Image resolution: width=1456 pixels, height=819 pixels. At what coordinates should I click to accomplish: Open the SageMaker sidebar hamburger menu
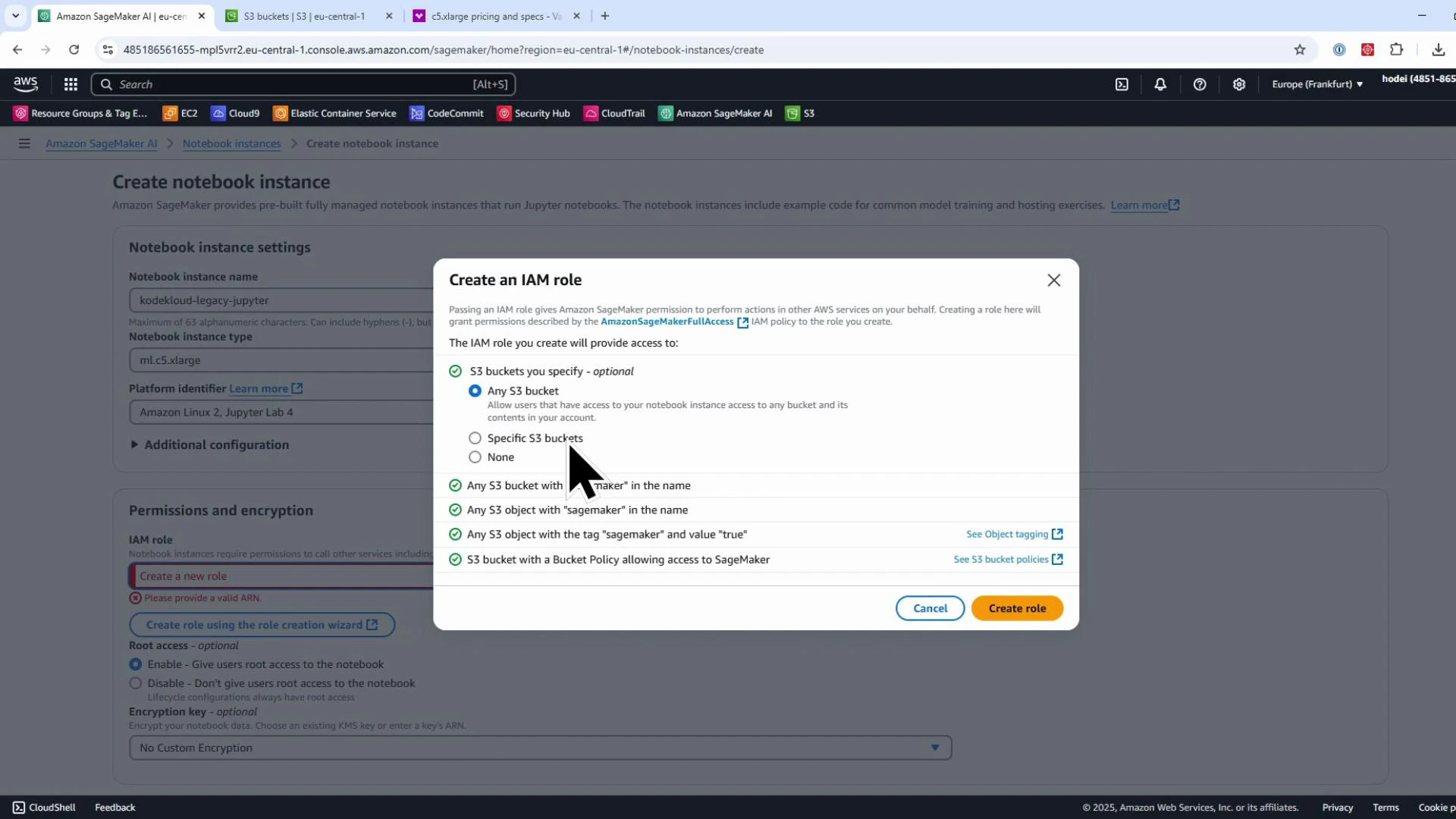tap(24, 143)
